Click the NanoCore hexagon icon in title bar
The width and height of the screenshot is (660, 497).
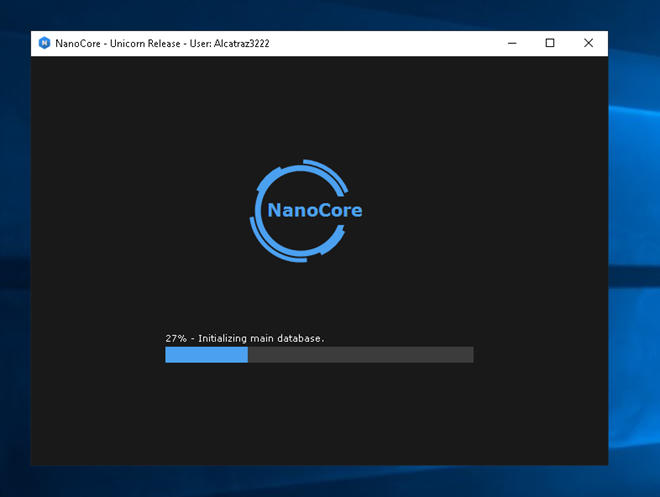click(44, 43)
